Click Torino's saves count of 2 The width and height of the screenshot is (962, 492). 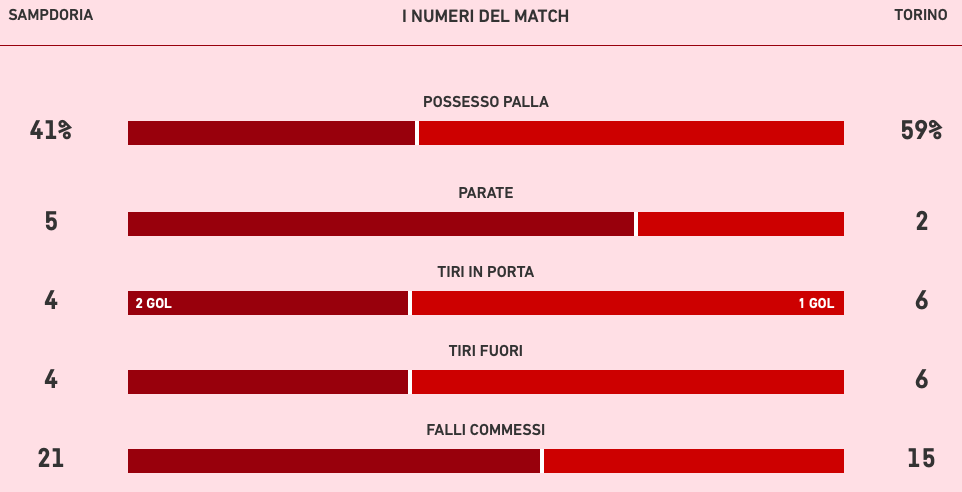click(921, 222)
